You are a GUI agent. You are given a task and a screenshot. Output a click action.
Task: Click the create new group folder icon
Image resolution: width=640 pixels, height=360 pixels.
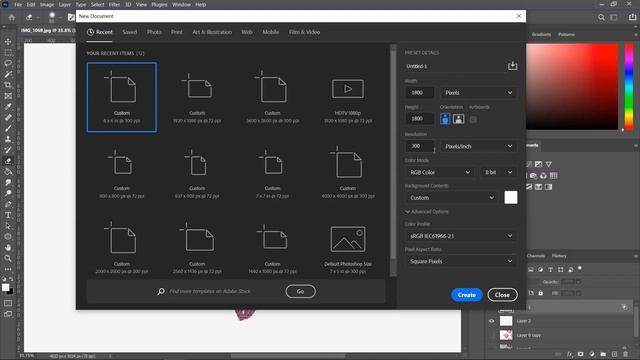(x=603, y=354)
